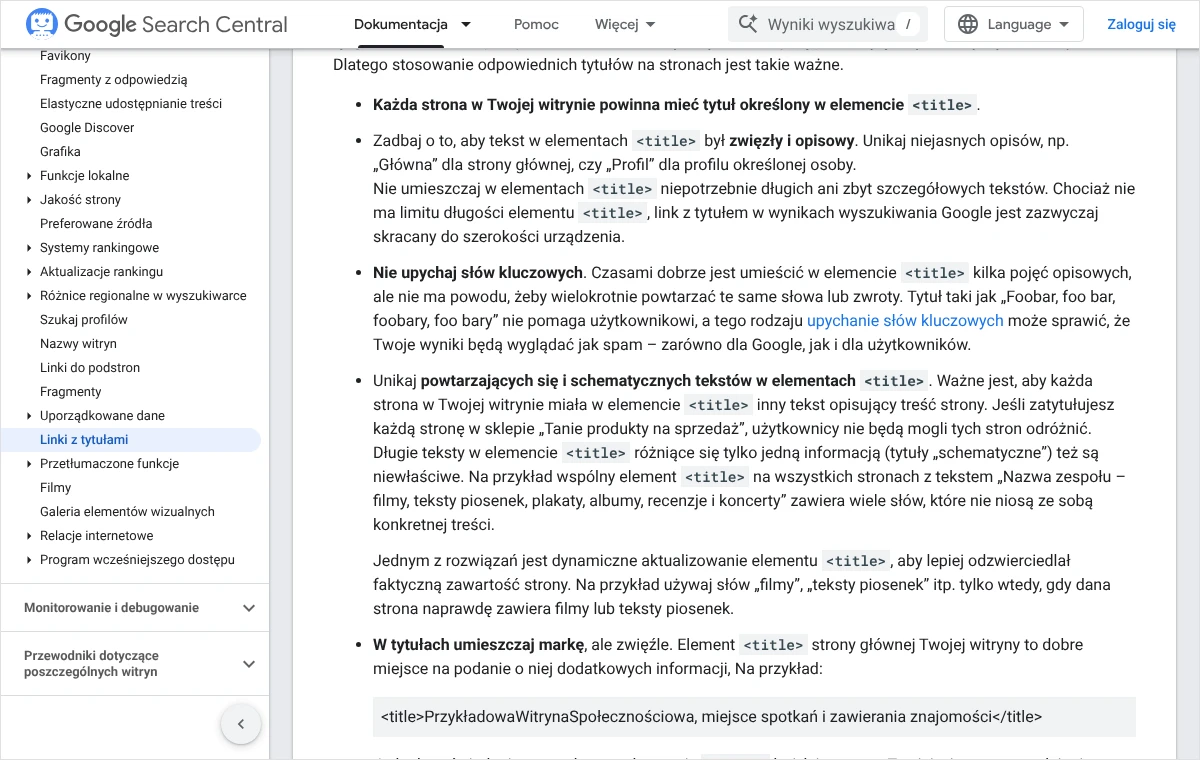Expand Jakość strony section
Screen dimensions: 1200x760
(x=29, y=200)
